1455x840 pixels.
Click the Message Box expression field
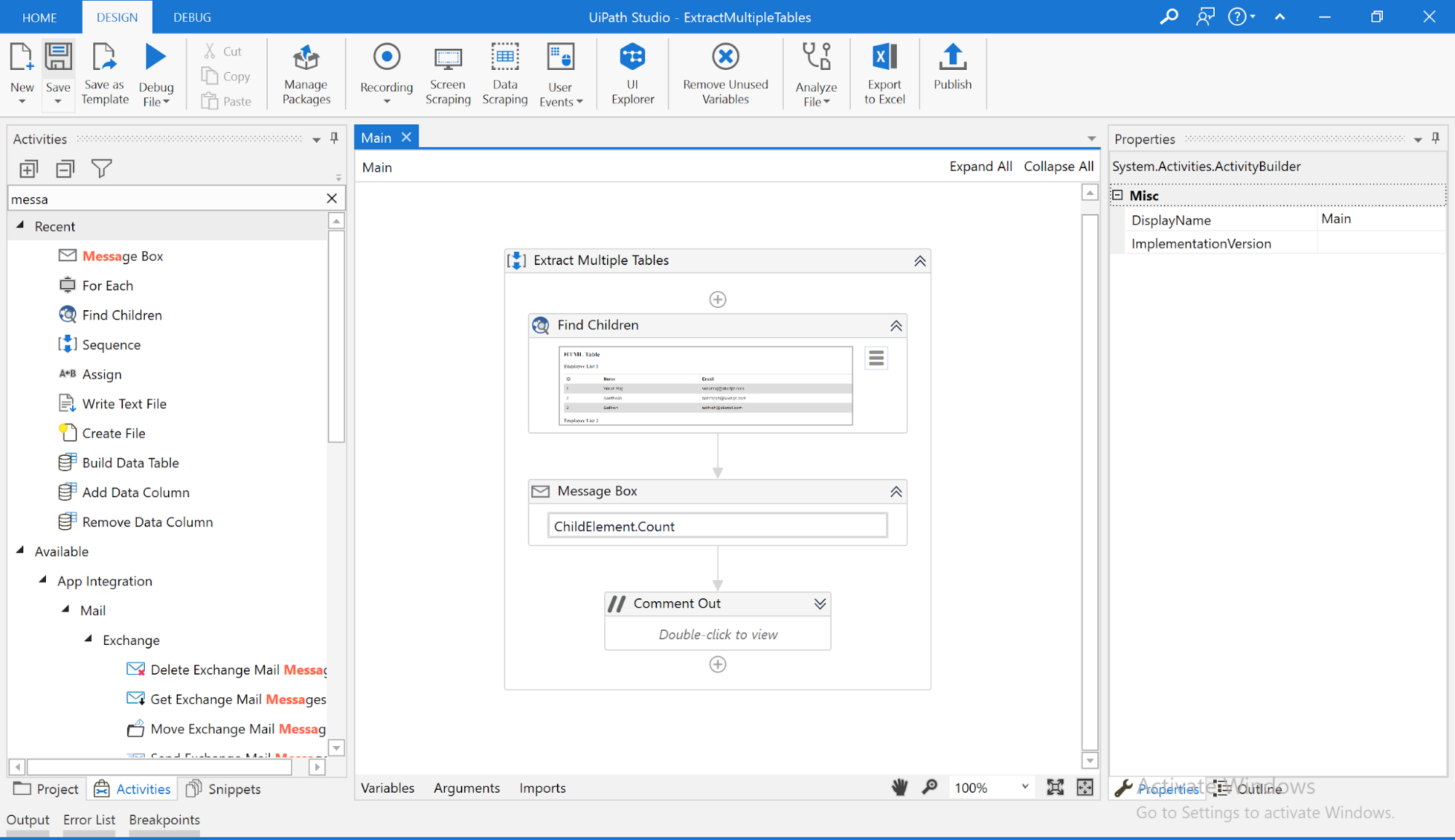click(x=717, y=526)
